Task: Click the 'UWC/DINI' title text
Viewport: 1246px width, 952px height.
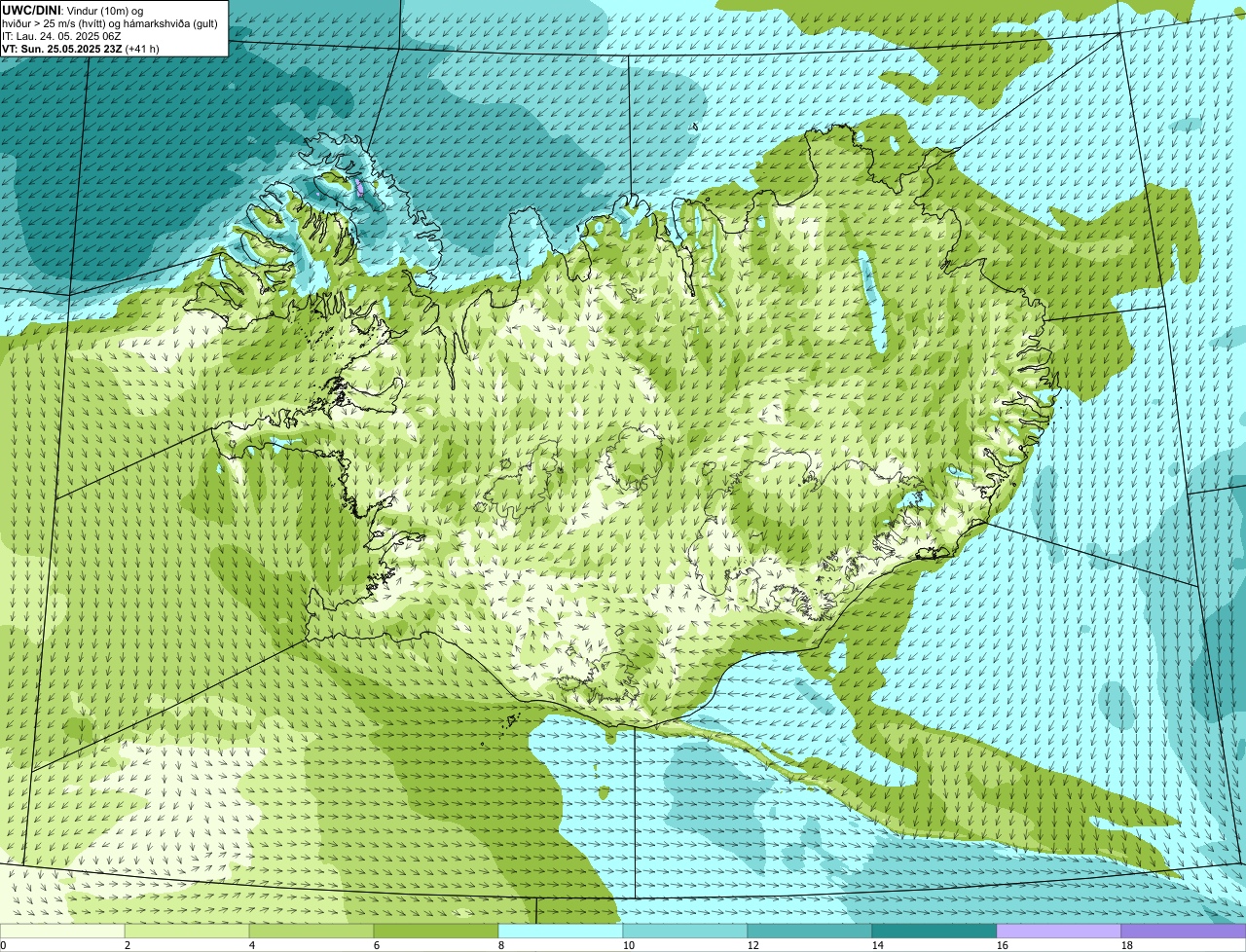Action: (x=31, y=10)
